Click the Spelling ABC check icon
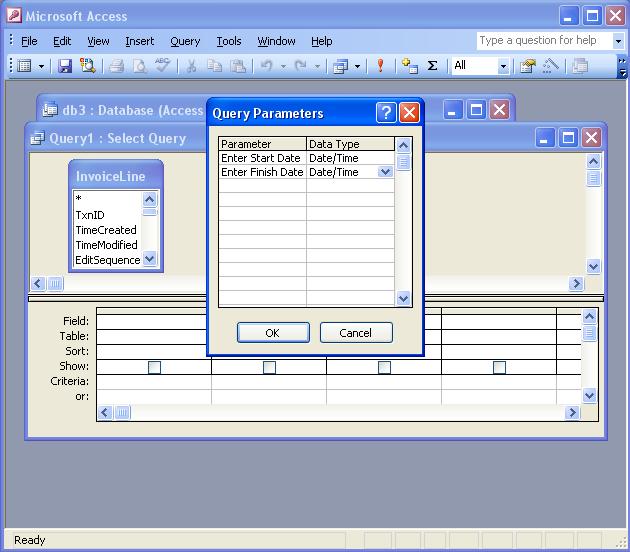 [163, 65]
